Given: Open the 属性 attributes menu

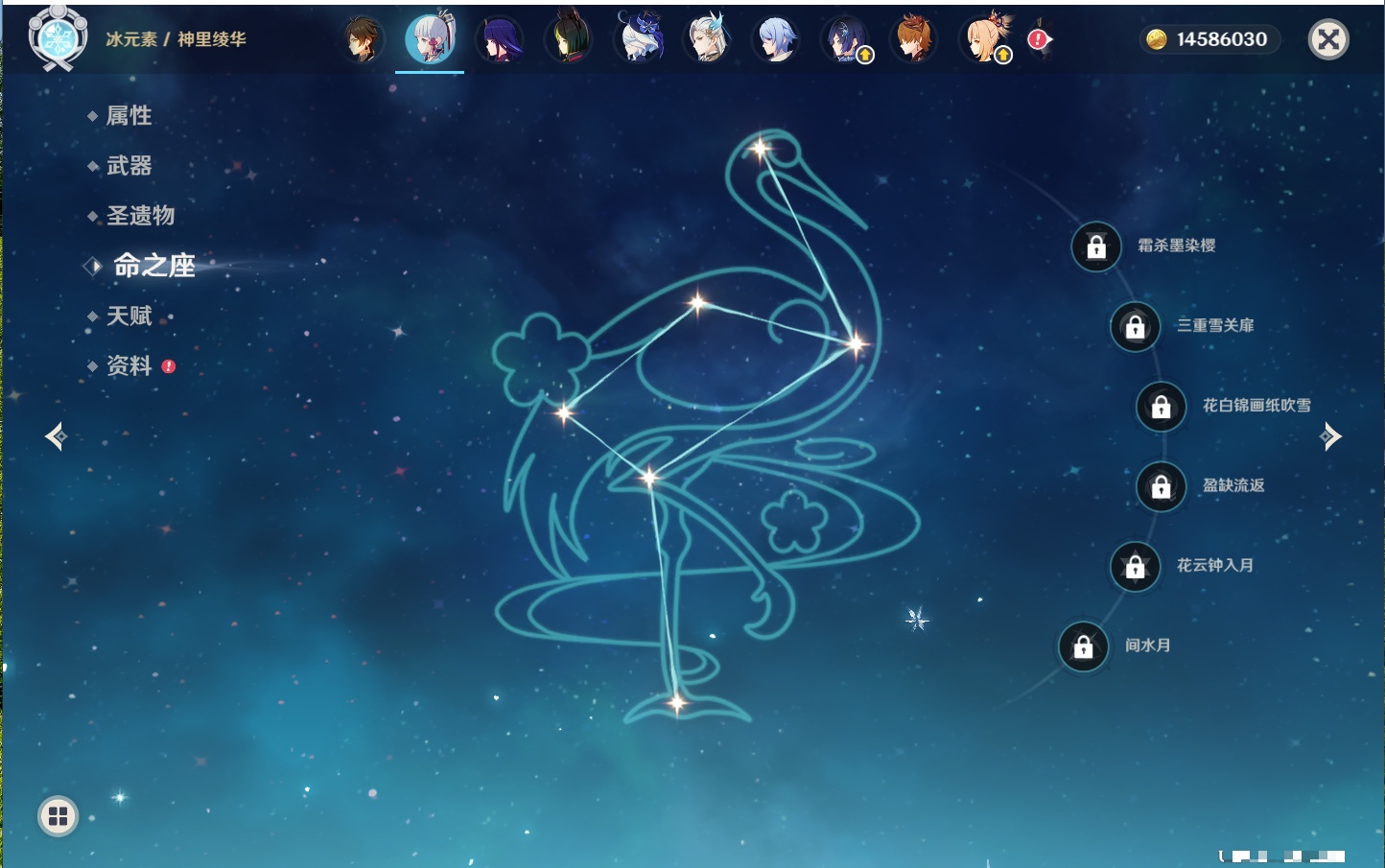Looking at the screenshot, I should [129, 116].
